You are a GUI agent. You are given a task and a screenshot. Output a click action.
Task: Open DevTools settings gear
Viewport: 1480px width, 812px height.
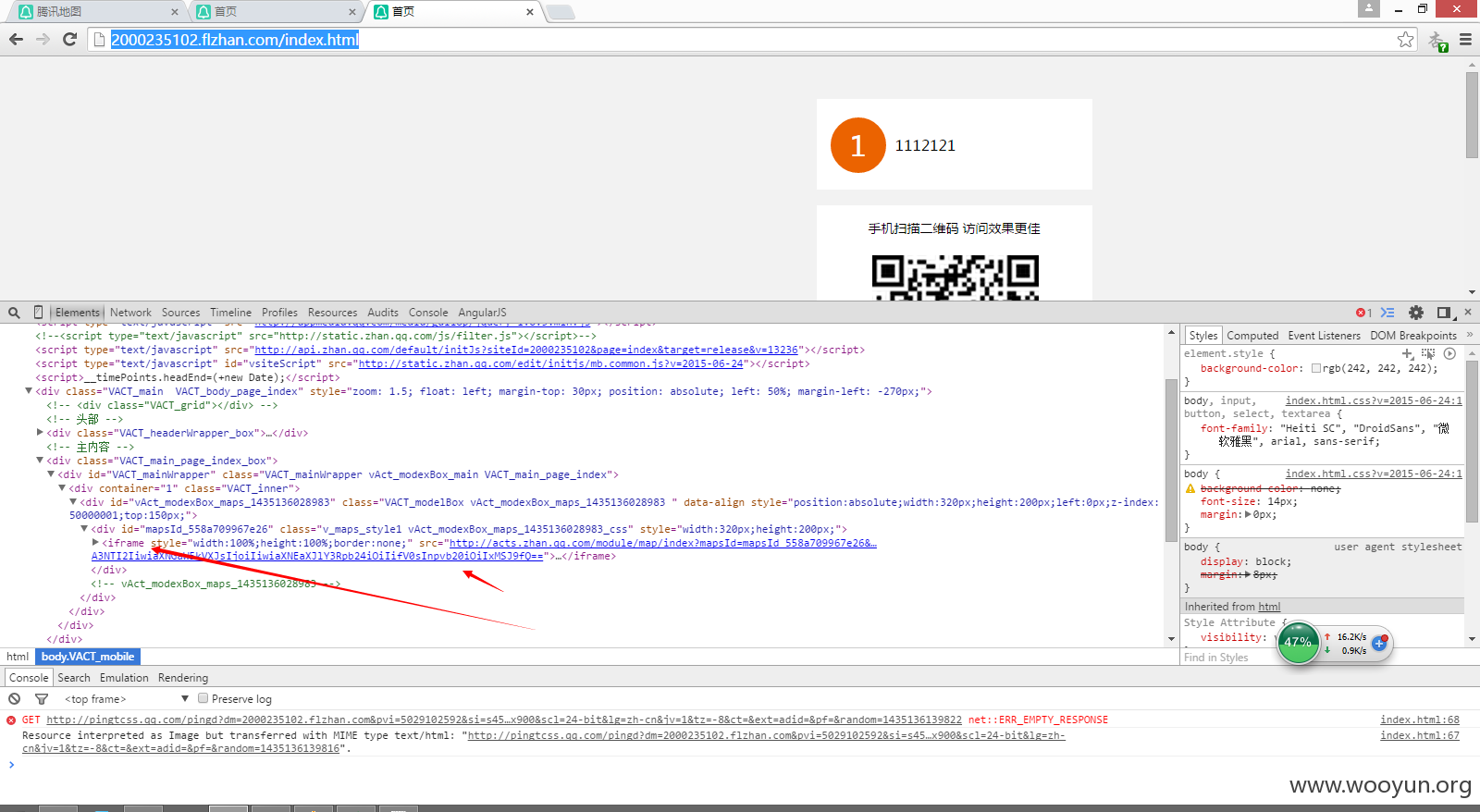click(1416, 313)
